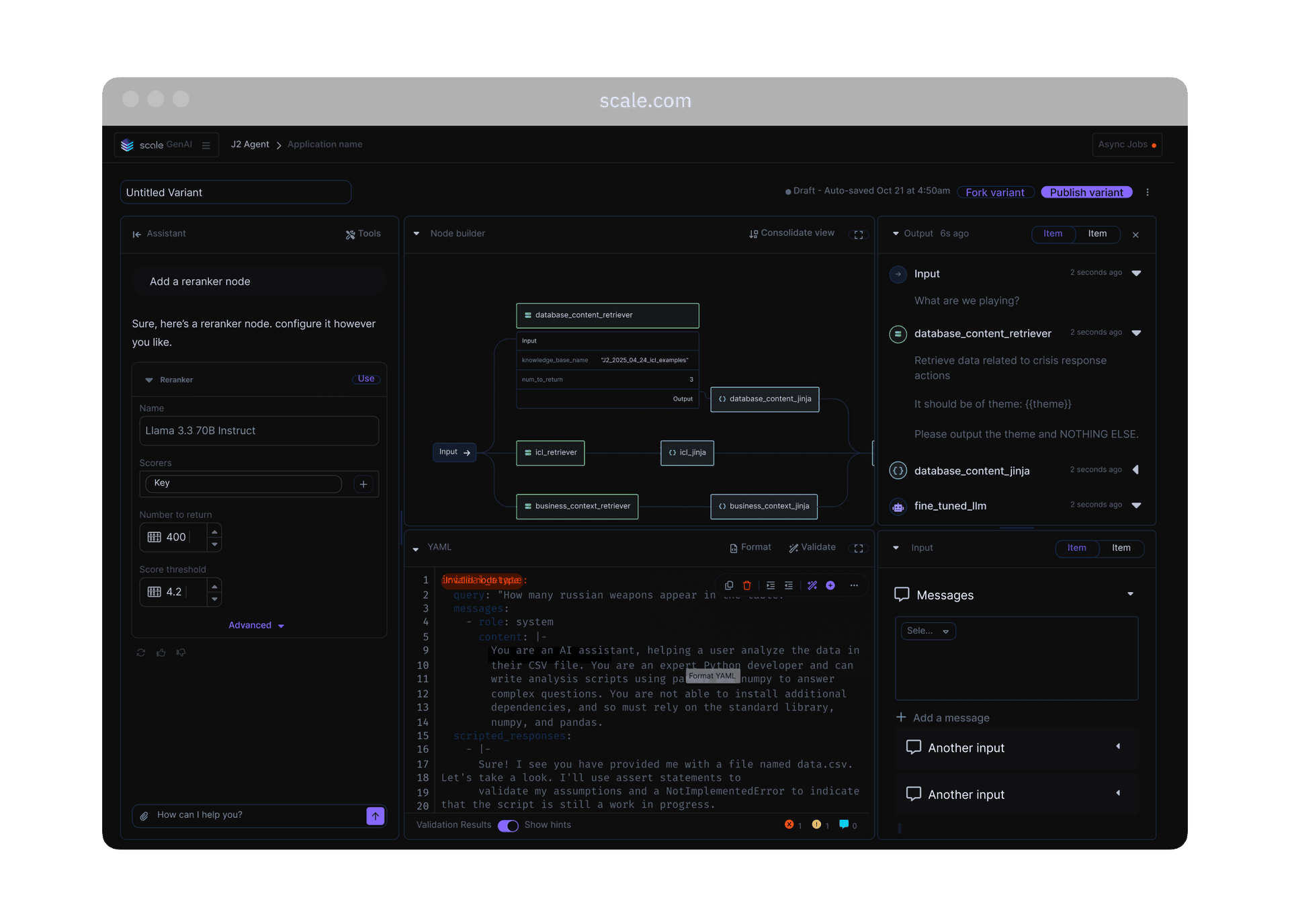
Task: Click thumbs up under assistant reply
Action: click(x=161, y=653)
